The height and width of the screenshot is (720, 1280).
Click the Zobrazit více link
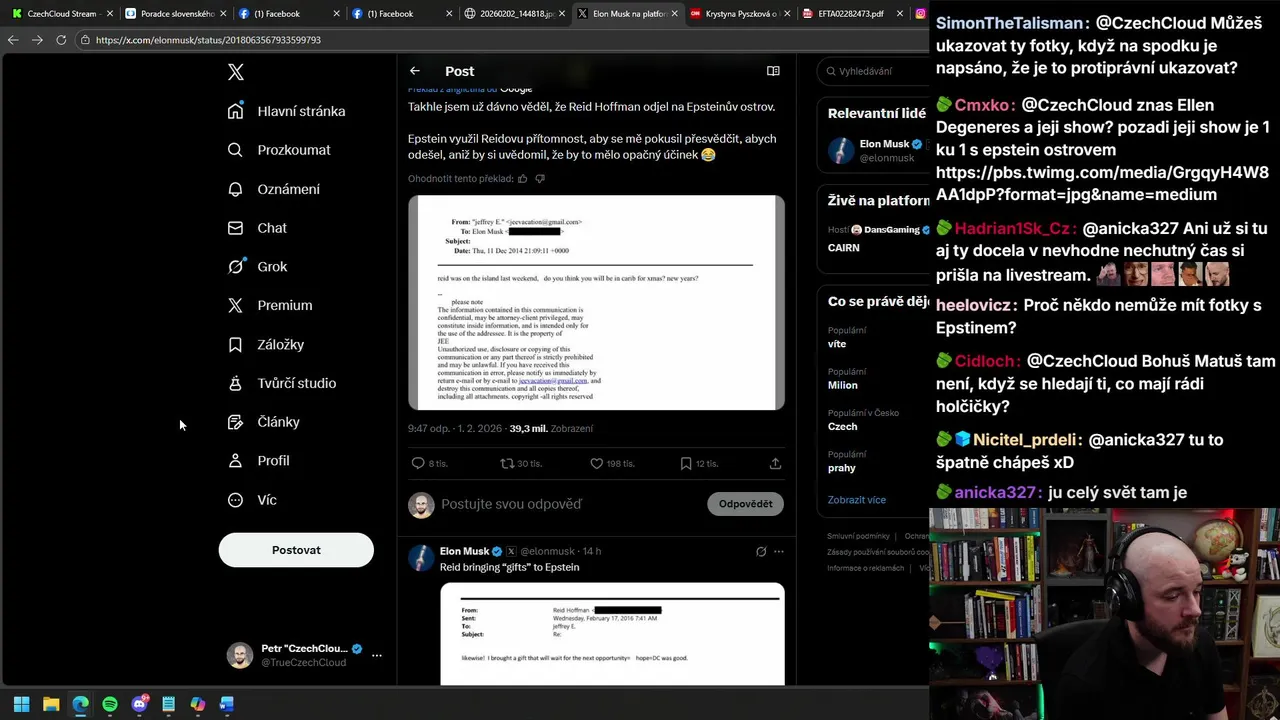pyautogui.click(x=856, y=500)
